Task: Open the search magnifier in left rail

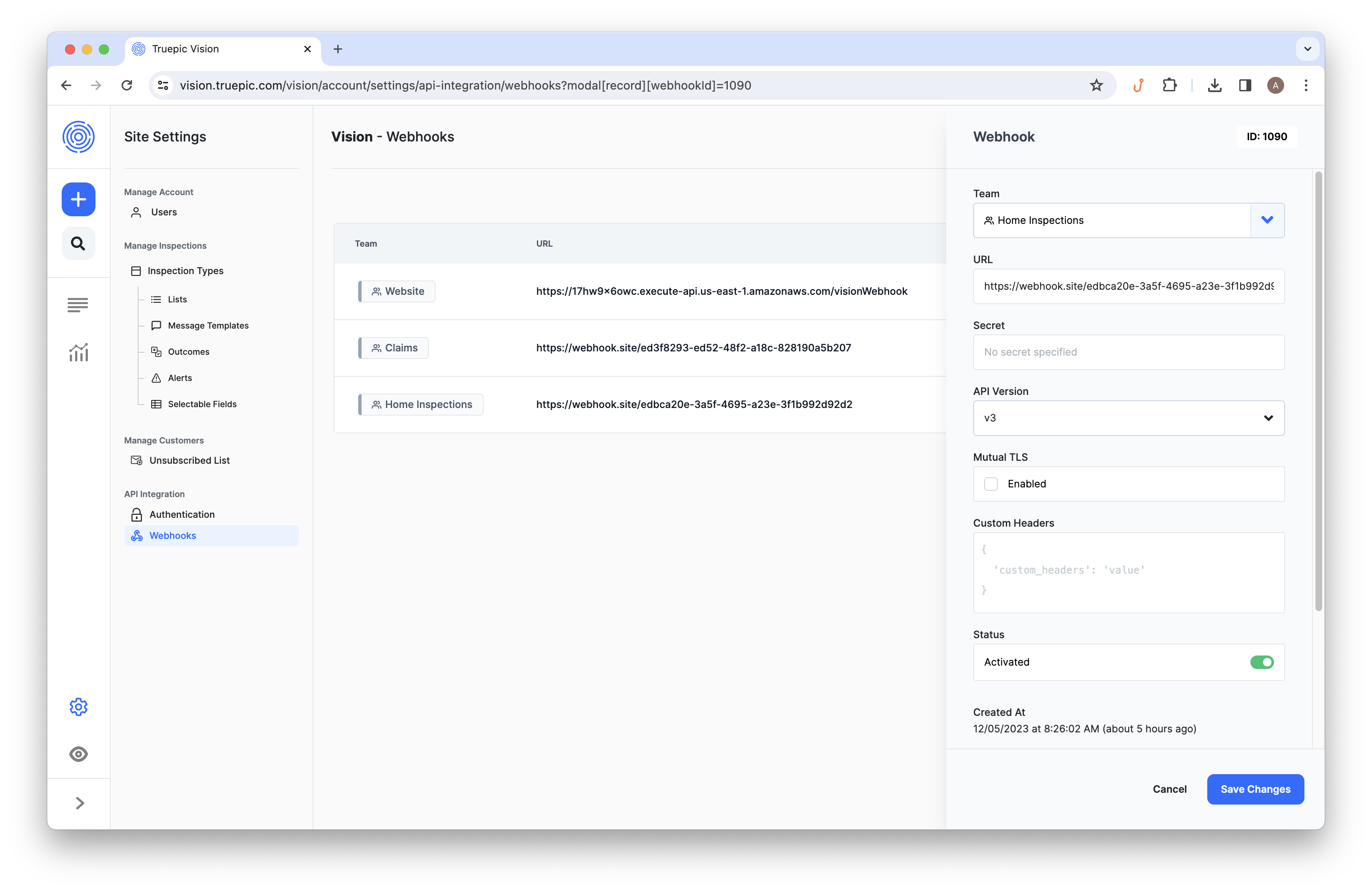Action: coord(79,243)
